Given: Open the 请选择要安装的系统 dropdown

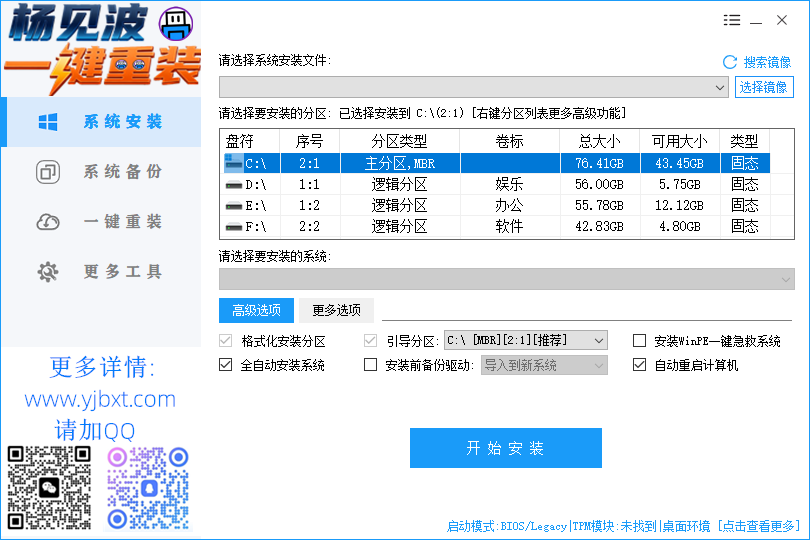Looking at the screenshot, I should click(x=507, y=279).
